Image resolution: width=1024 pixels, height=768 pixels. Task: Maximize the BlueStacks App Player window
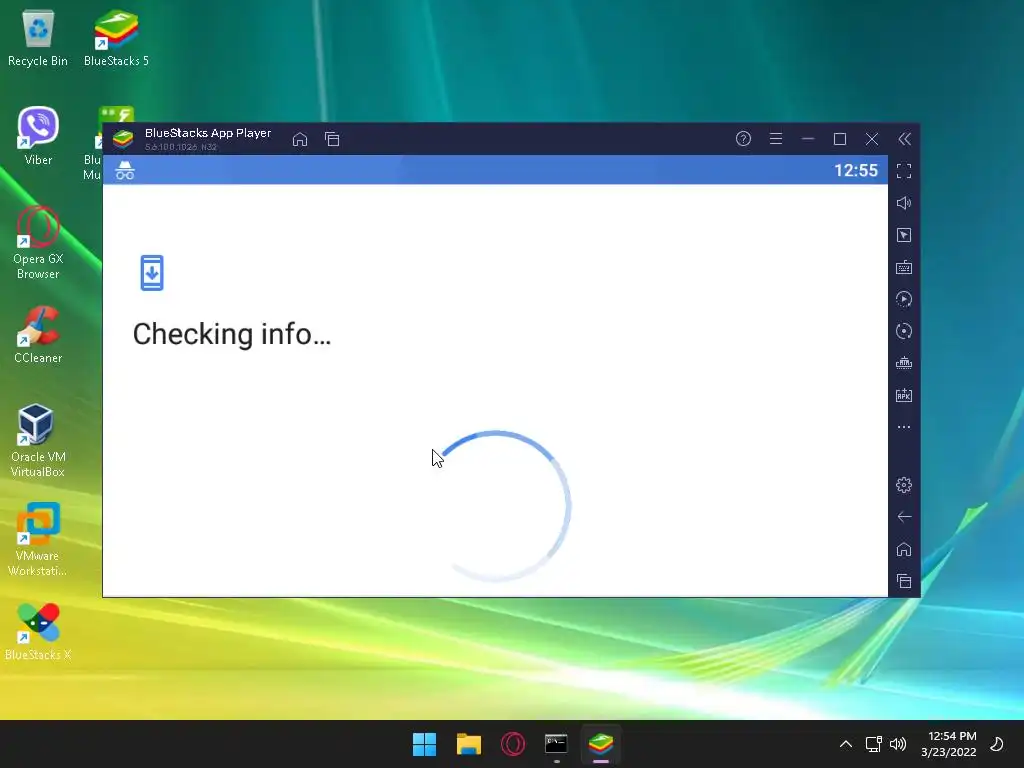840,139
